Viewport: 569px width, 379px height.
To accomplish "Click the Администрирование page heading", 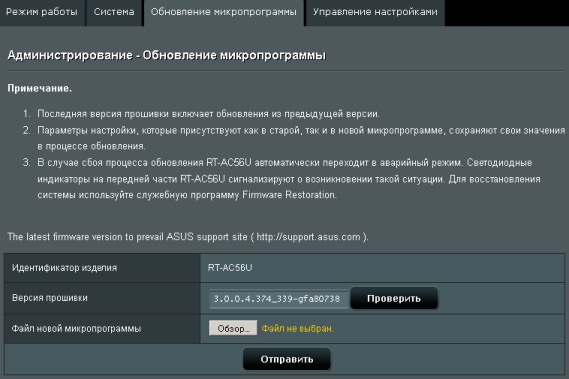I will pos(167,56).
